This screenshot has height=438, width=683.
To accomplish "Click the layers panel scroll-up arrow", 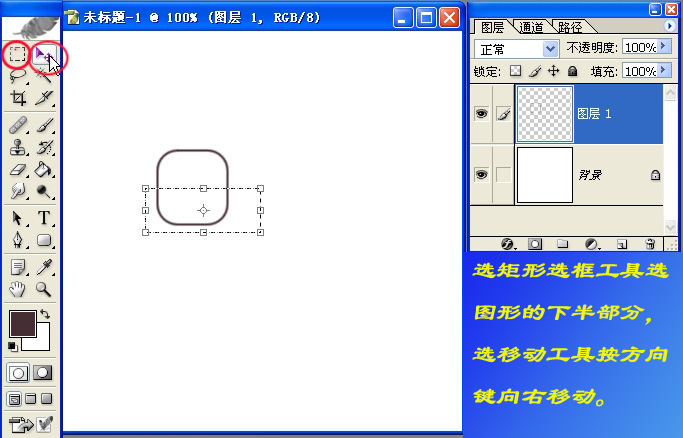I will 670,92.
